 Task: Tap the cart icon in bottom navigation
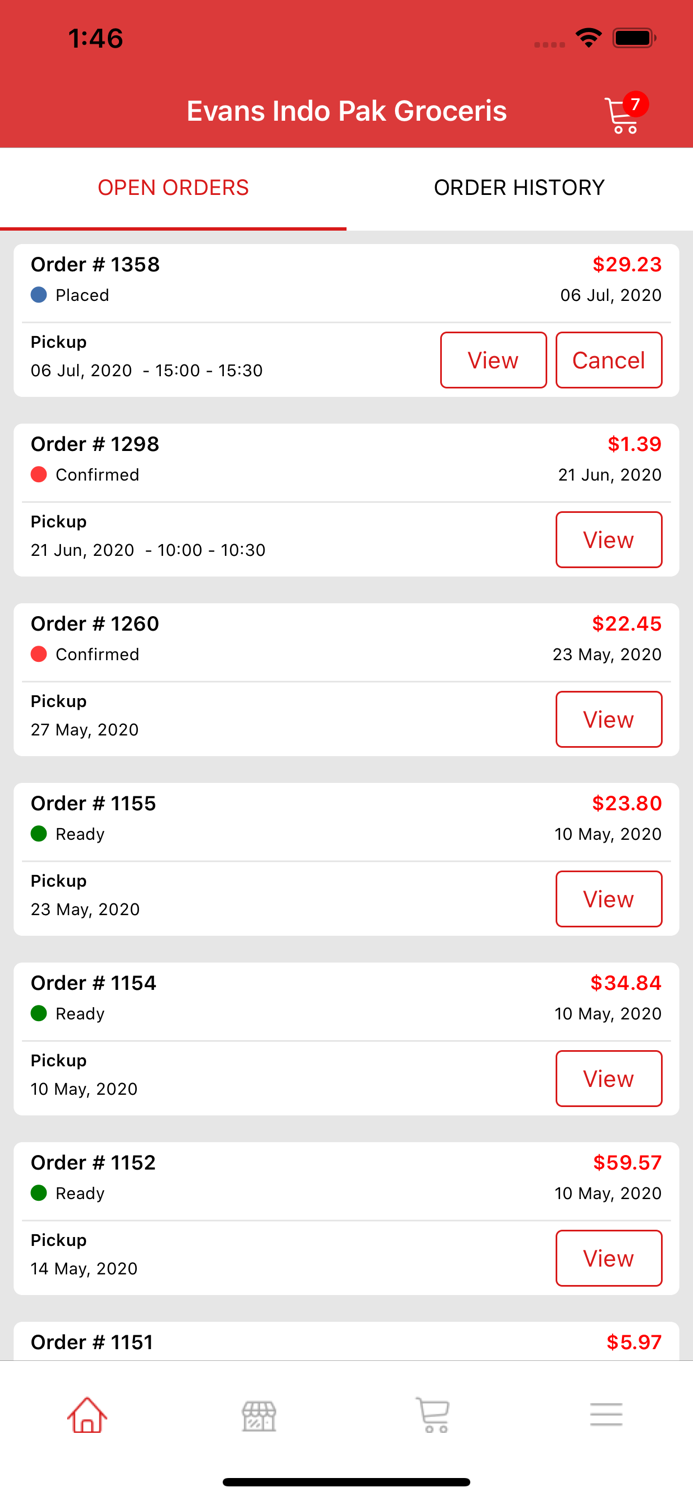coord(432,1415)
